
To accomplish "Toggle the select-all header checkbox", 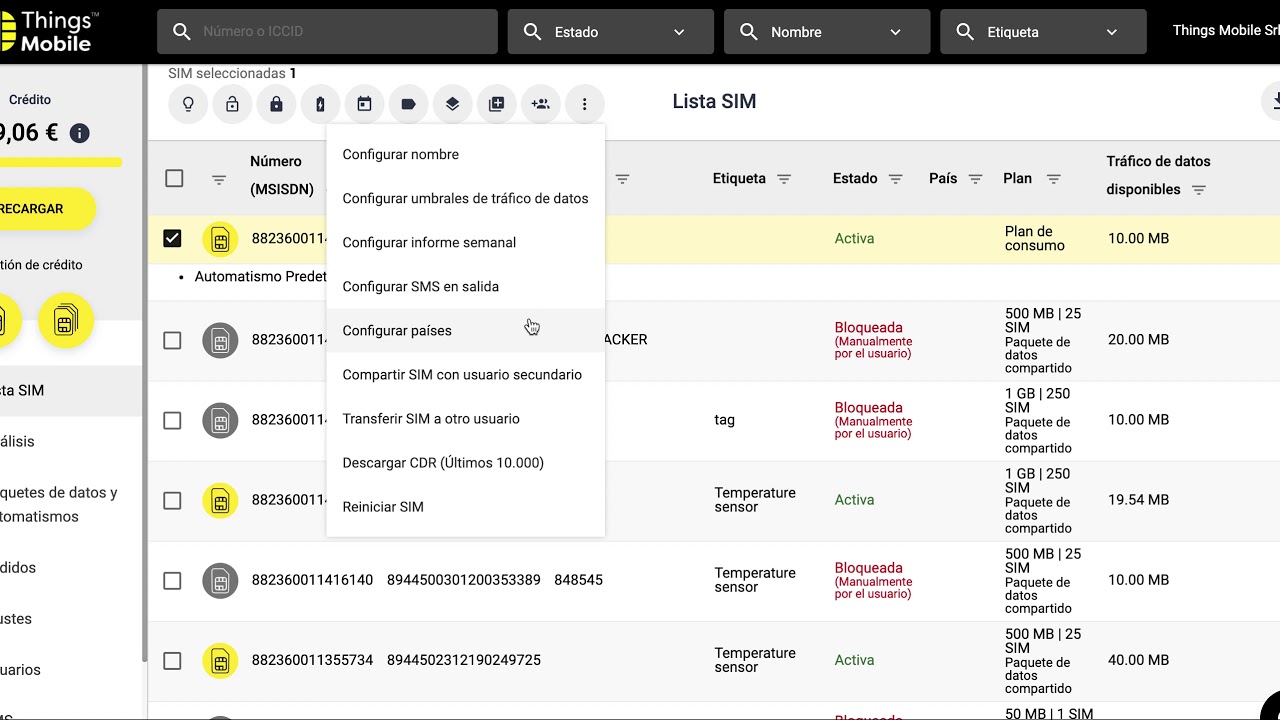I will (x=174, y=178).
